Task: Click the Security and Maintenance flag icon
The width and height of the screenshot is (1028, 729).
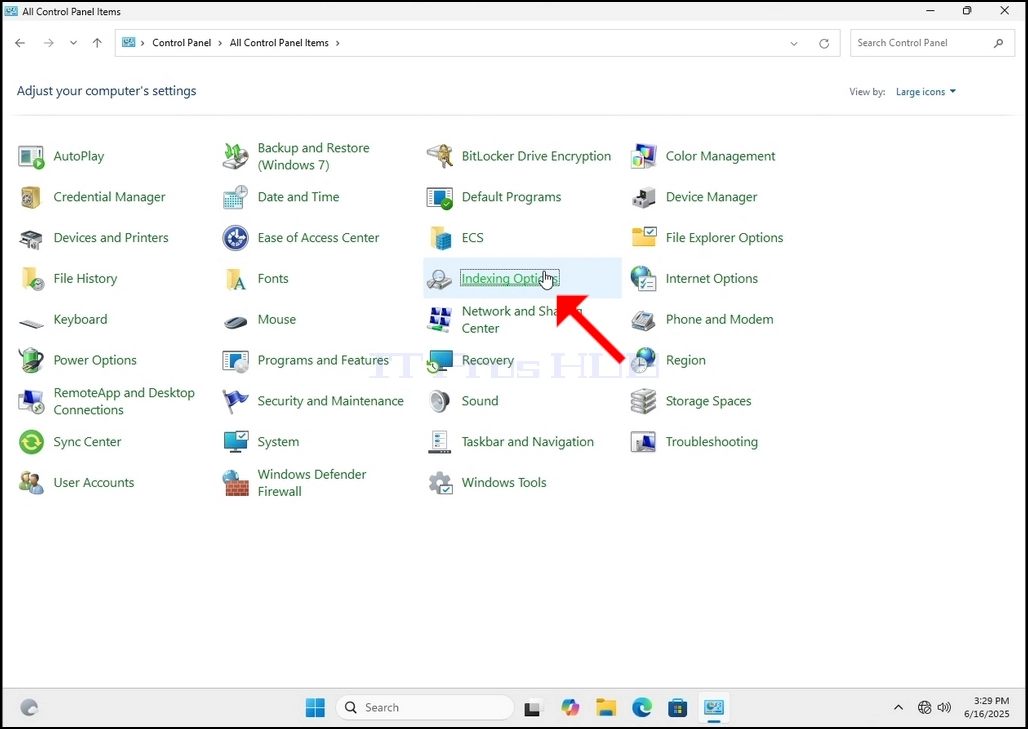Action: (235, 401)
